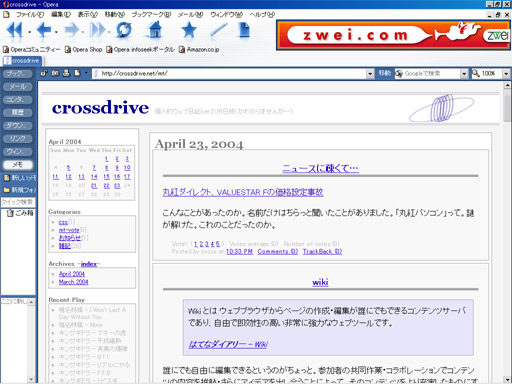
Task: Open the Amazon.co.jp bookmark
Action: tap(199, 49)
